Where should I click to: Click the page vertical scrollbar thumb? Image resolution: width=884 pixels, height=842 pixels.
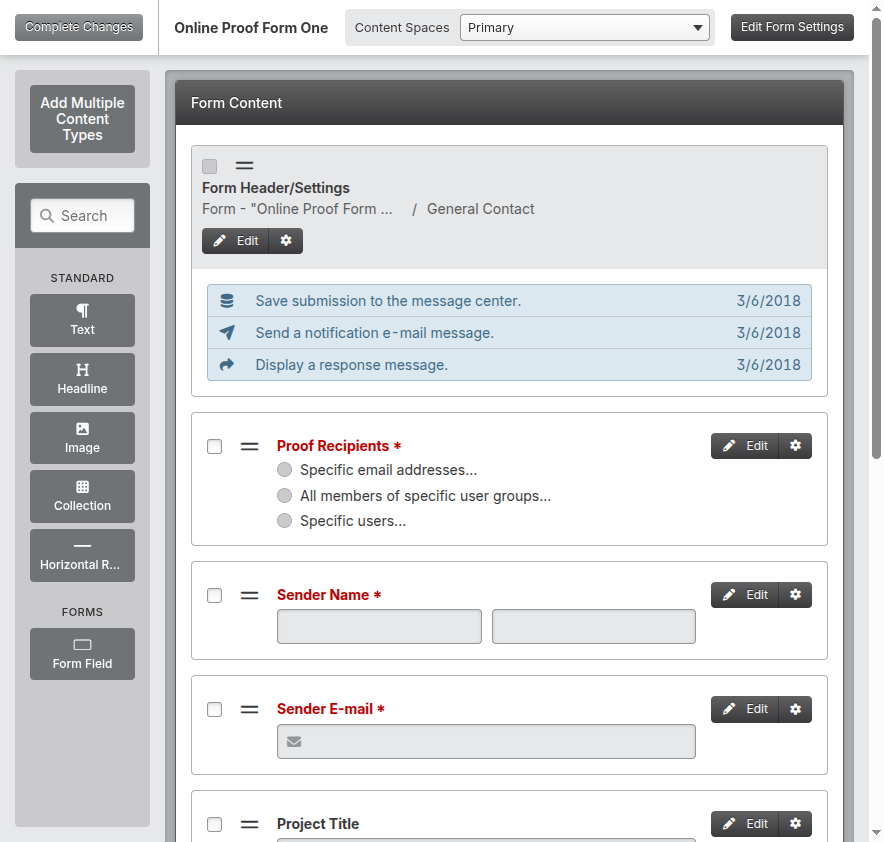pyautogui.click(x=876, y=238)
